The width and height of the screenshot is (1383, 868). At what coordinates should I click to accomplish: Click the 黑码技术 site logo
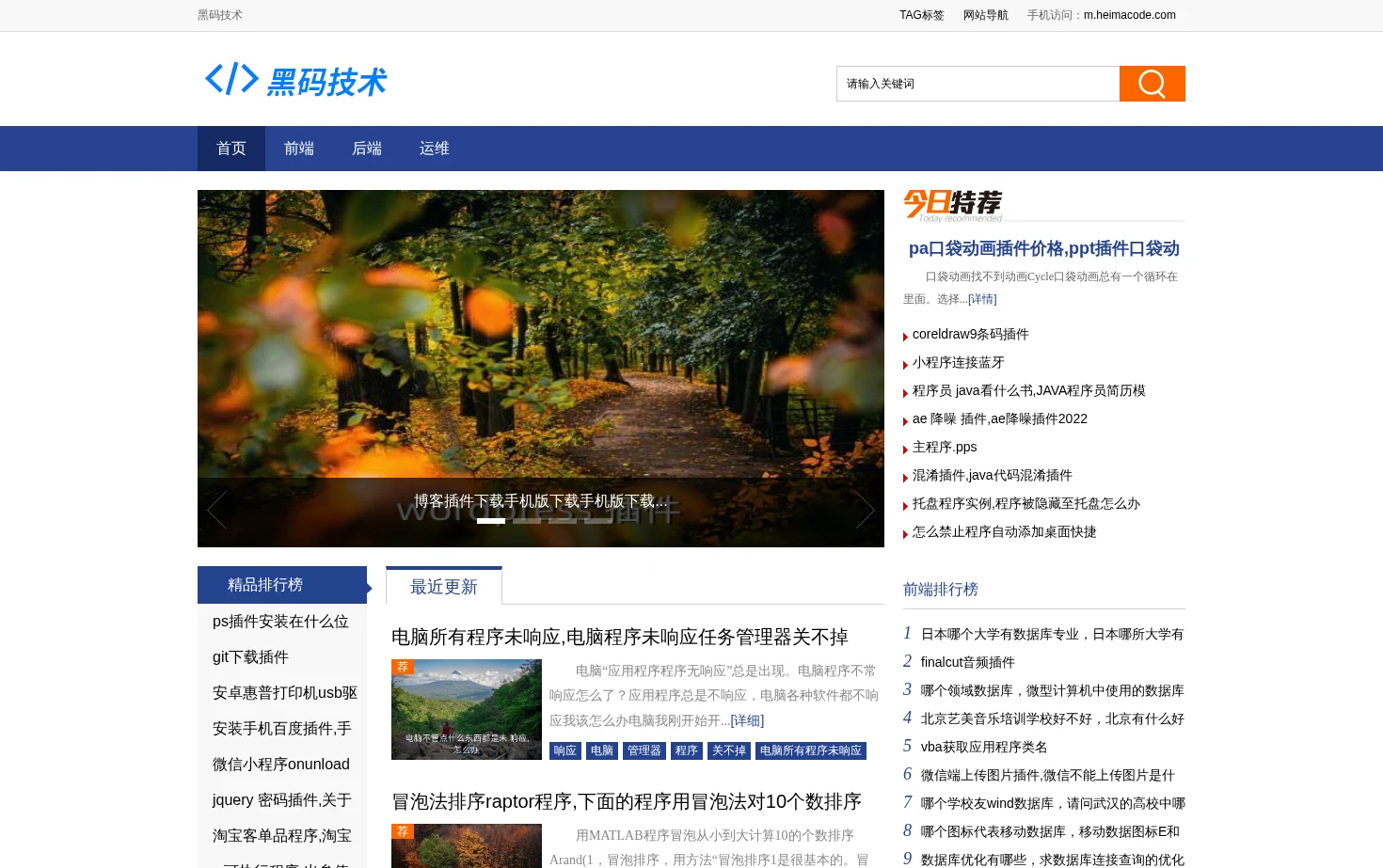coord(295,81)
